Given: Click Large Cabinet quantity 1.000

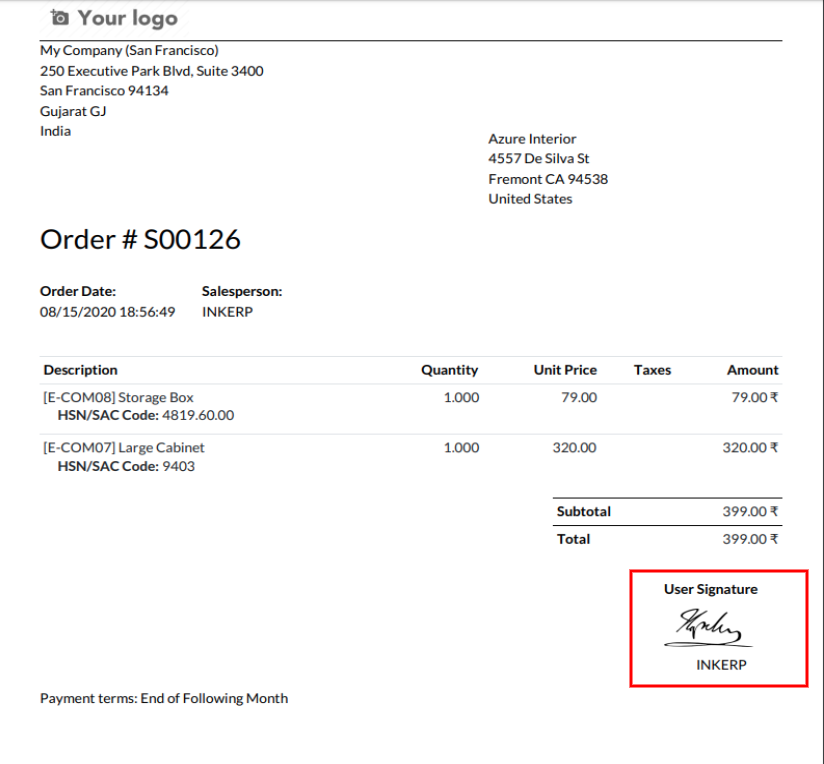Looking at the screenshot, I should click(461, 448).
